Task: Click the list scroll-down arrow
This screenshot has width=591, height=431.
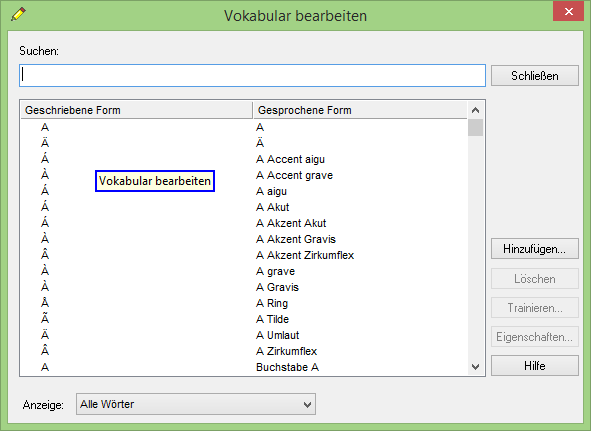Action: (475, 367)
